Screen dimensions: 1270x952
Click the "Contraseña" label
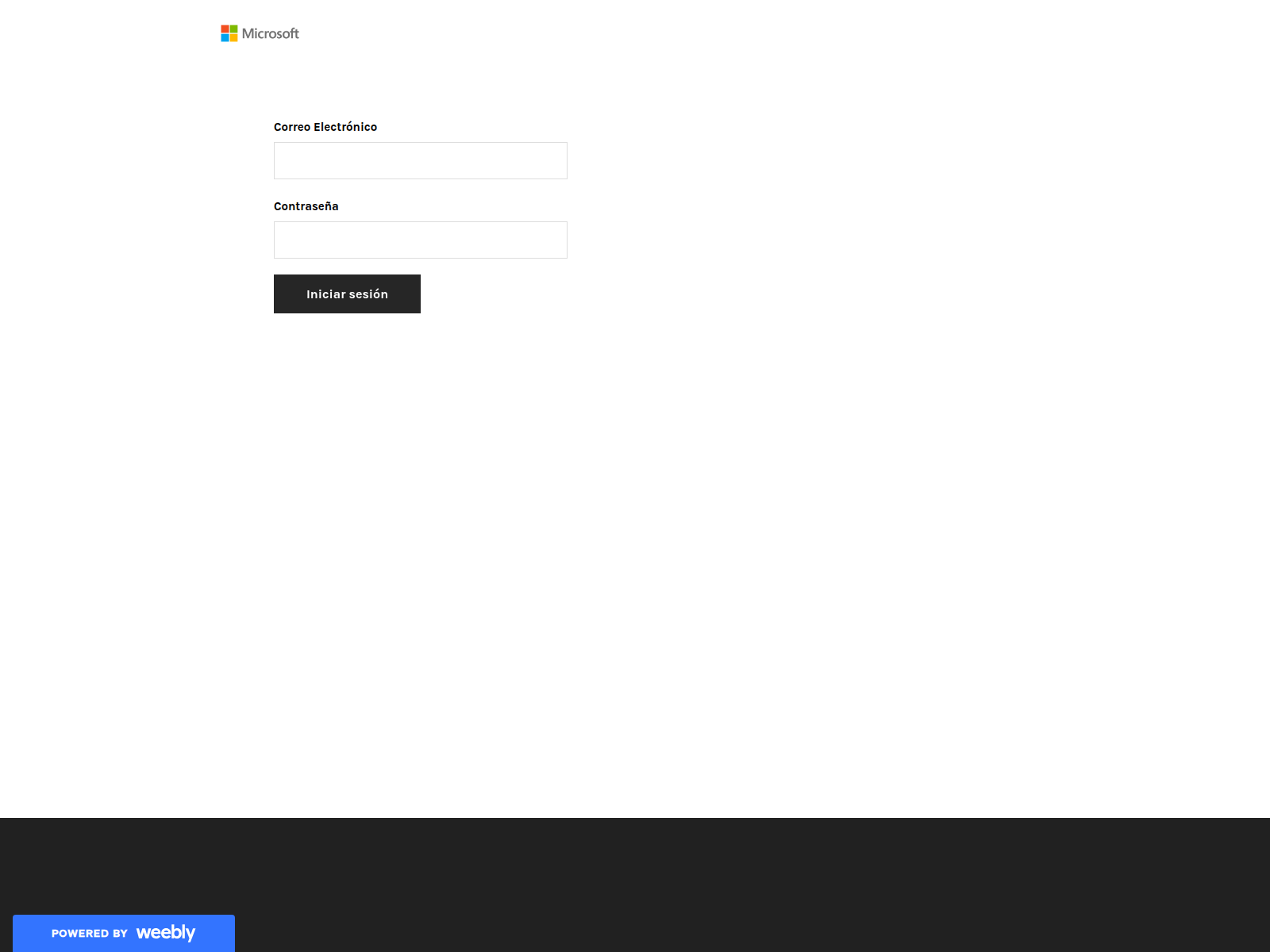[x=306, y=206]
